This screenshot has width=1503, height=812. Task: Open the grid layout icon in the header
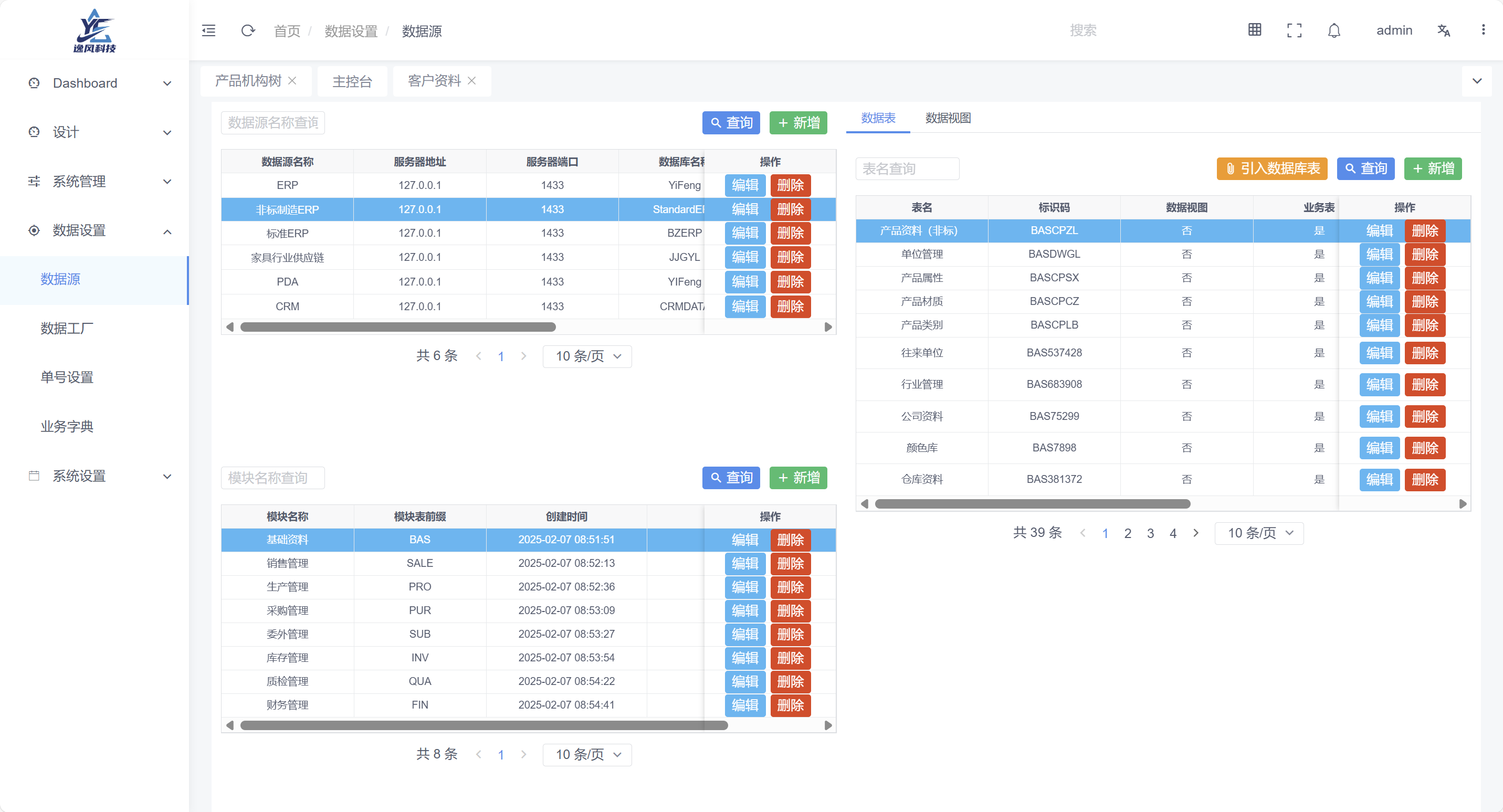pyautogui.click(x=1255, y=30)
